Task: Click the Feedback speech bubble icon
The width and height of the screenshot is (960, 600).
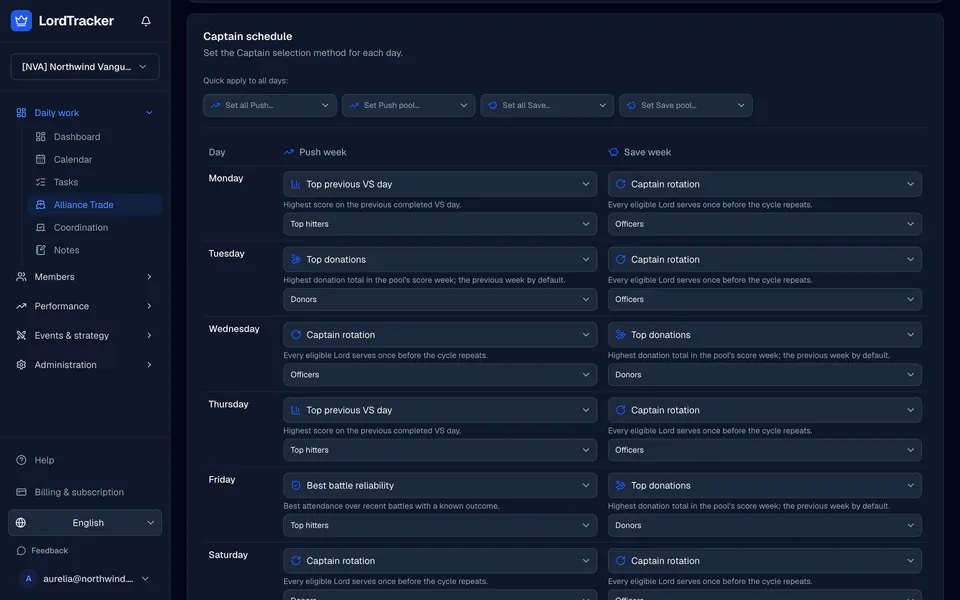Action: point(21,550)
